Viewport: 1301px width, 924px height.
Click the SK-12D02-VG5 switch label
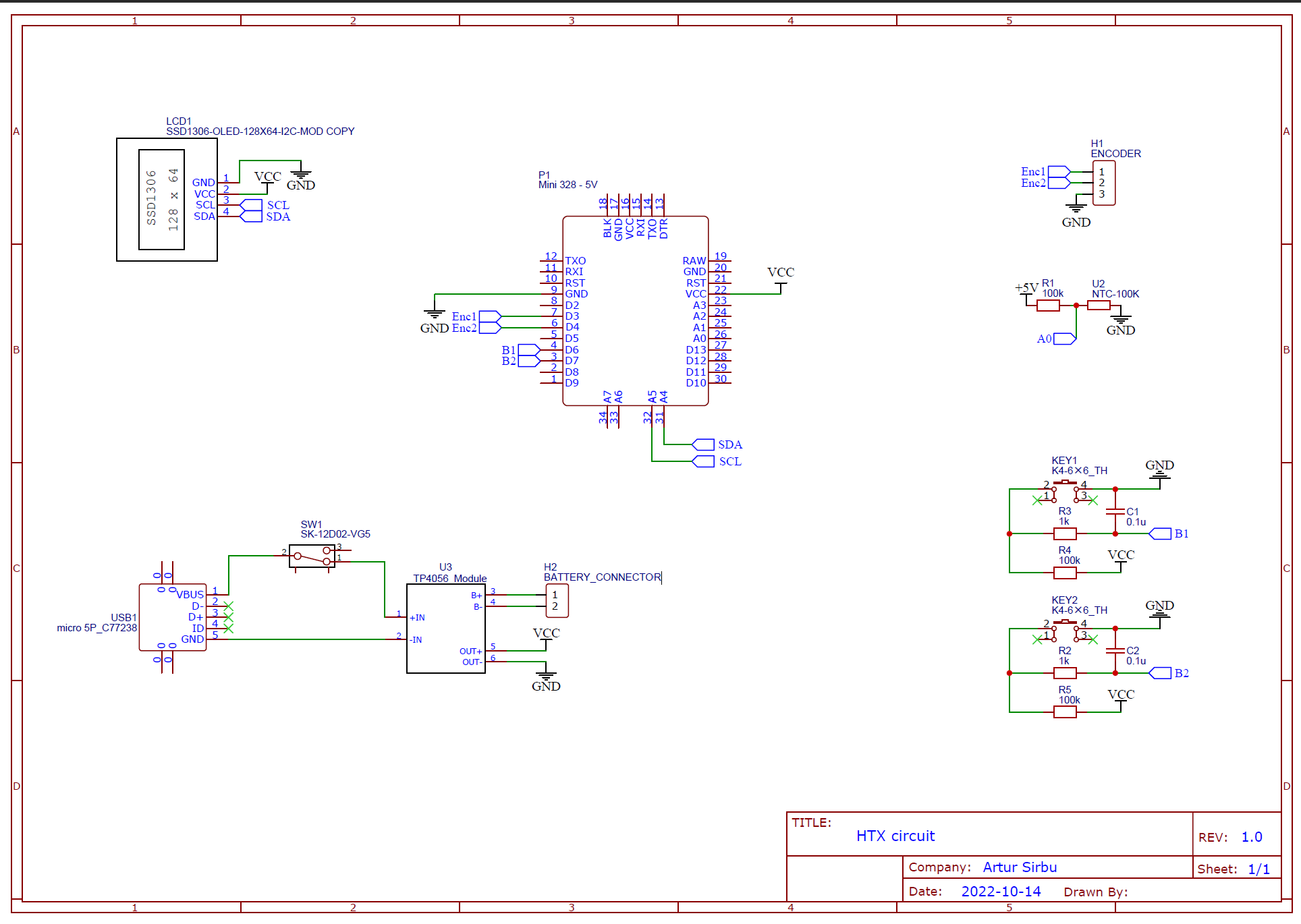tap(335, 534)
